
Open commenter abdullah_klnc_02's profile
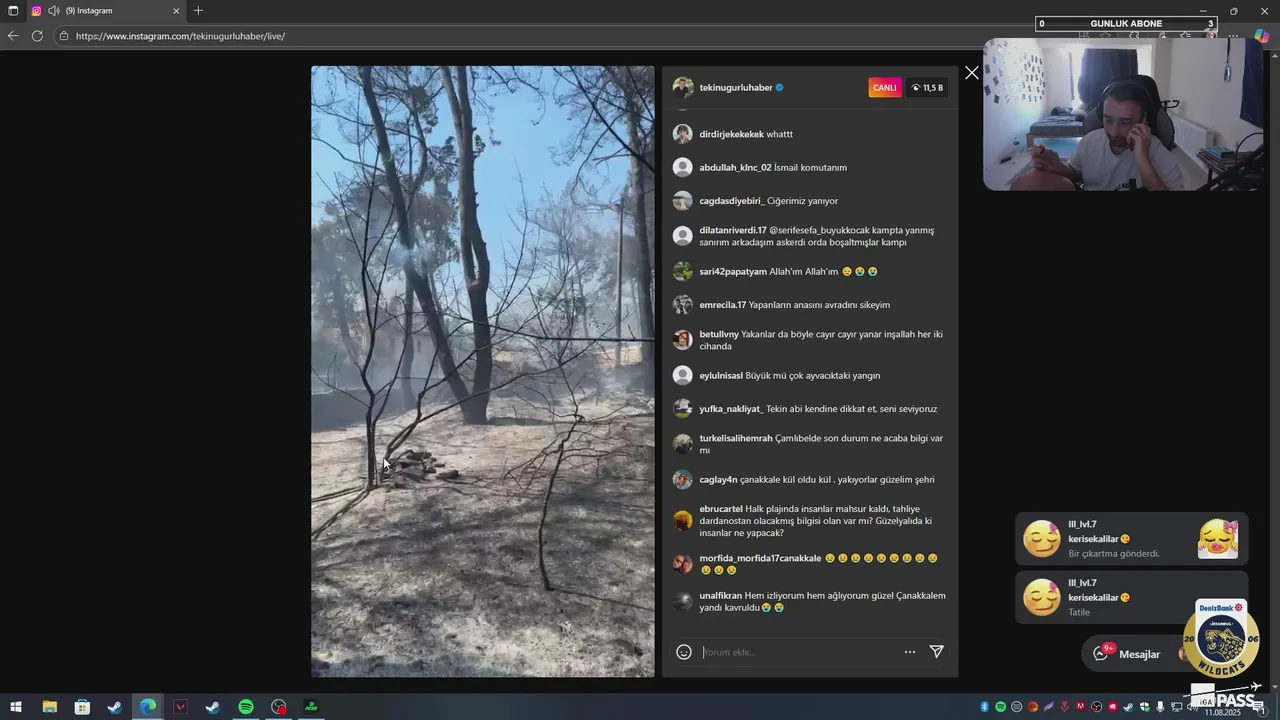click(735, 168)
